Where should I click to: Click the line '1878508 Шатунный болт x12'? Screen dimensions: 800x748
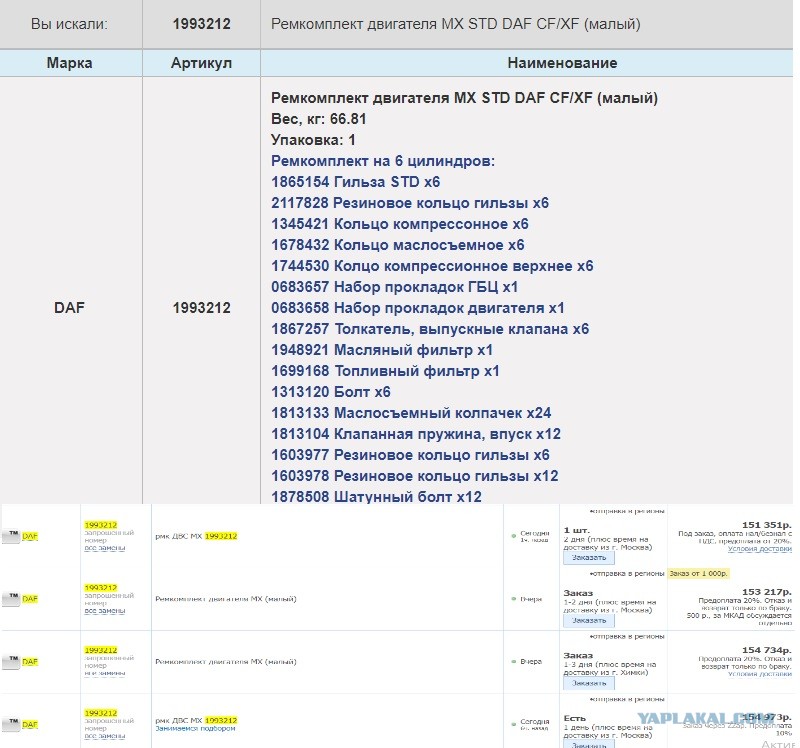point(376,496)
